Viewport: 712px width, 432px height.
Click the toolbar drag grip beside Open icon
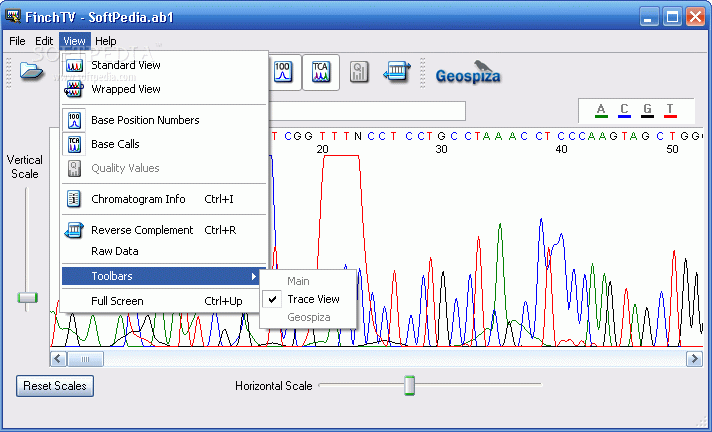(9, 72)
